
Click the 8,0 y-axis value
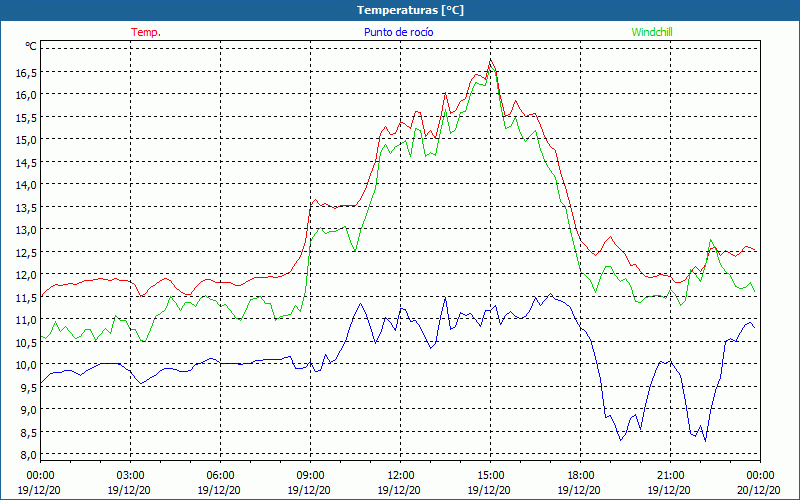[x=28, y=455]
